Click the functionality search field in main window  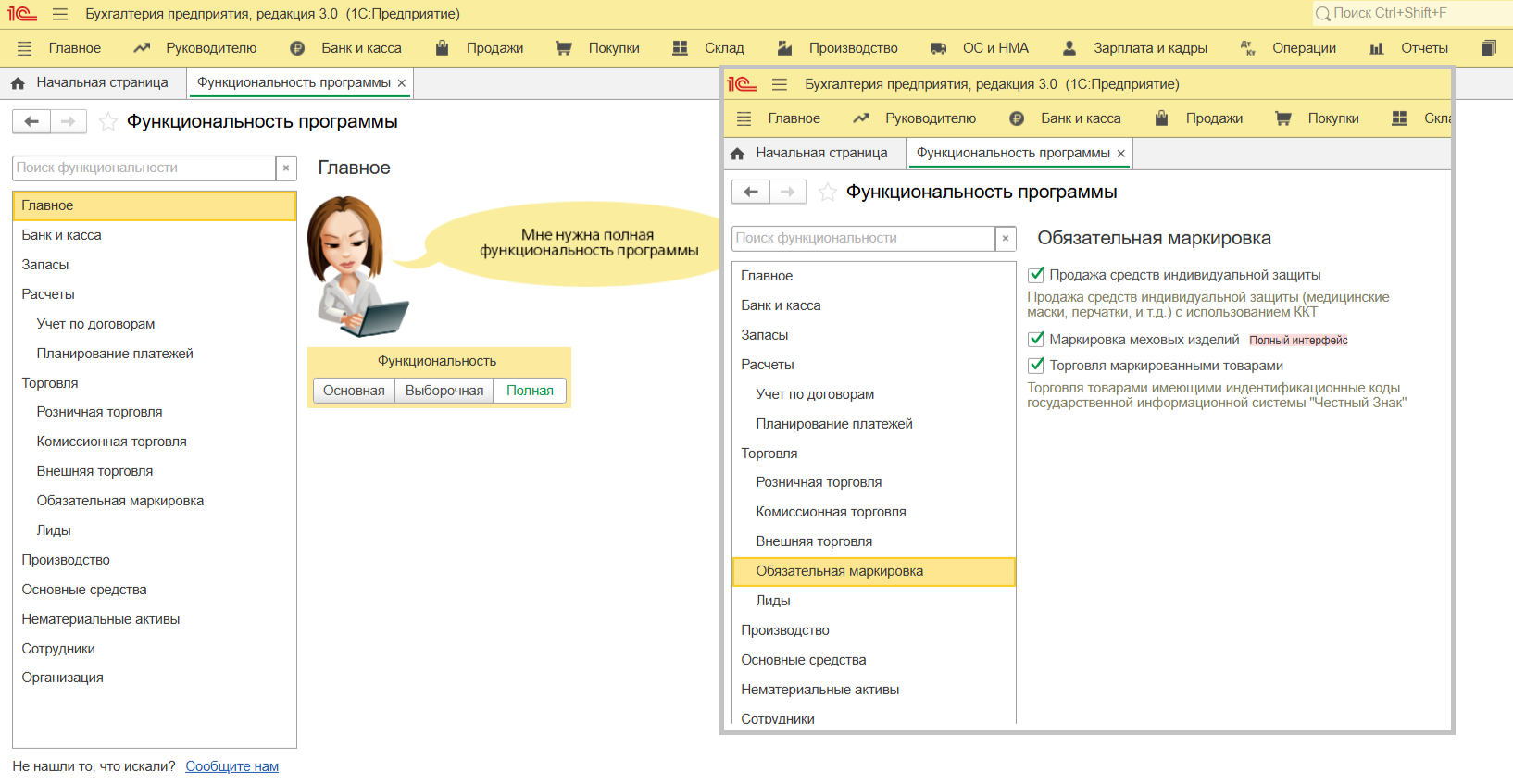point(144,168)
